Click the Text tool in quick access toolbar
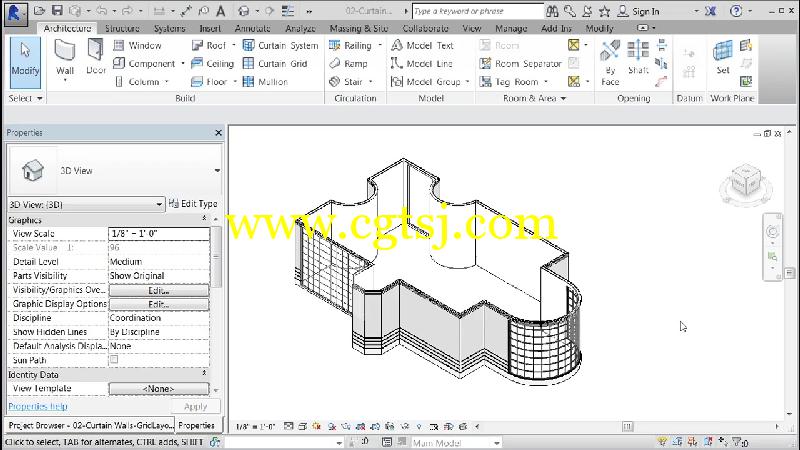Screen dimensions: 800x450 [221, 11]
